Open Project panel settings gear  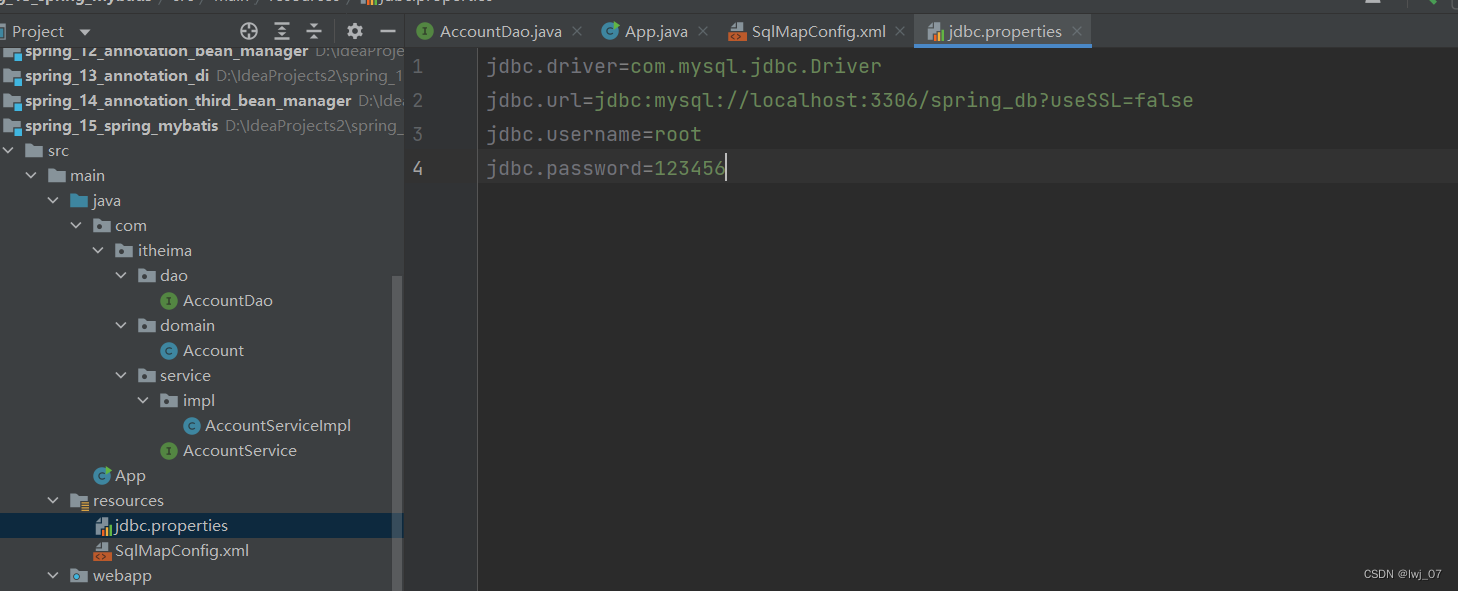click(x=355, y=31)
